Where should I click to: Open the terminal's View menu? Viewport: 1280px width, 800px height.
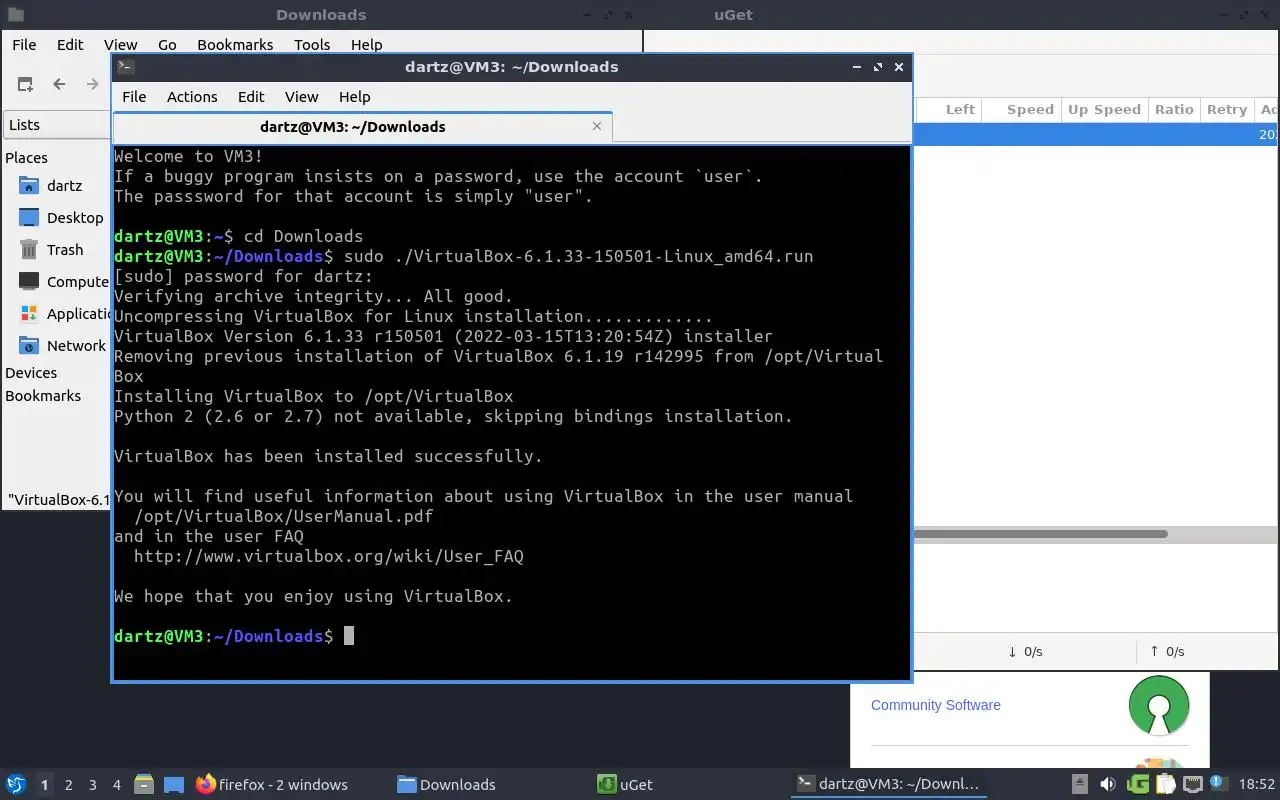[x=301, y=97]
